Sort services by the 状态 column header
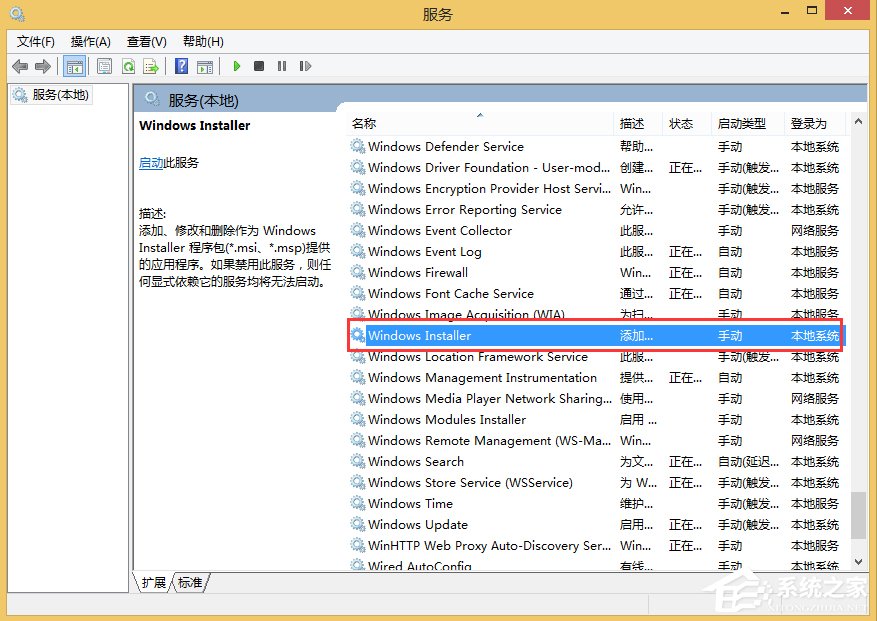Image resolution: width=877 pixels, height=621 pixels. 682,123
